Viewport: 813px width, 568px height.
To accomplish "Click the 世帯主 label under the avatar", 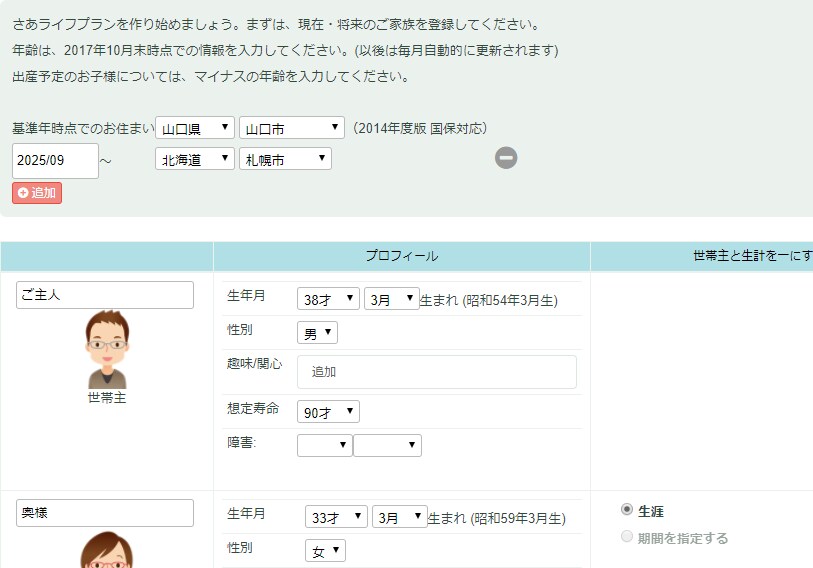I will coord(107,398).
